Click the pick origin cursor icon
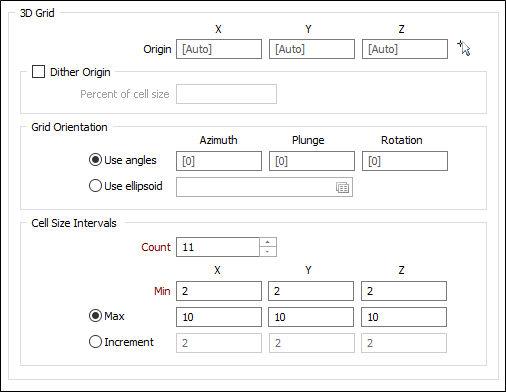Image resolution: width=506 pixels, height=392 pixels. tap(464, 48)
